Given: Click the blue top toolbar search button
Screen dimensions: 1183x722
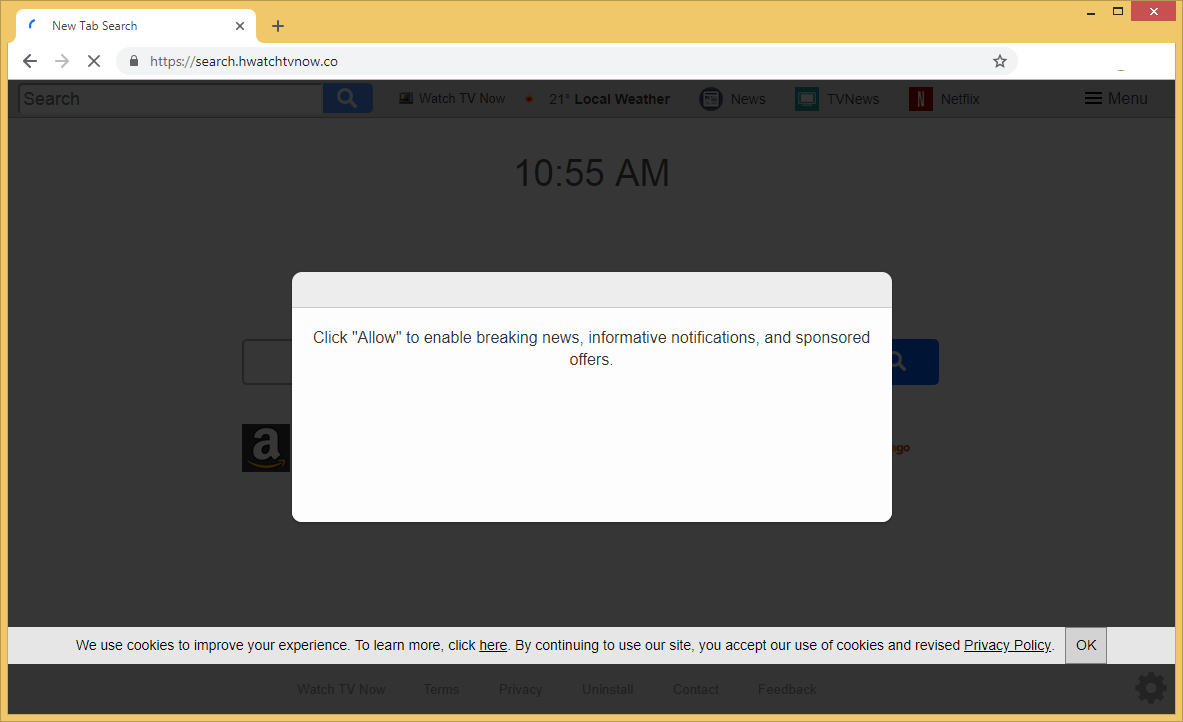Looking at the screenshot, I should tap(347, 98).
